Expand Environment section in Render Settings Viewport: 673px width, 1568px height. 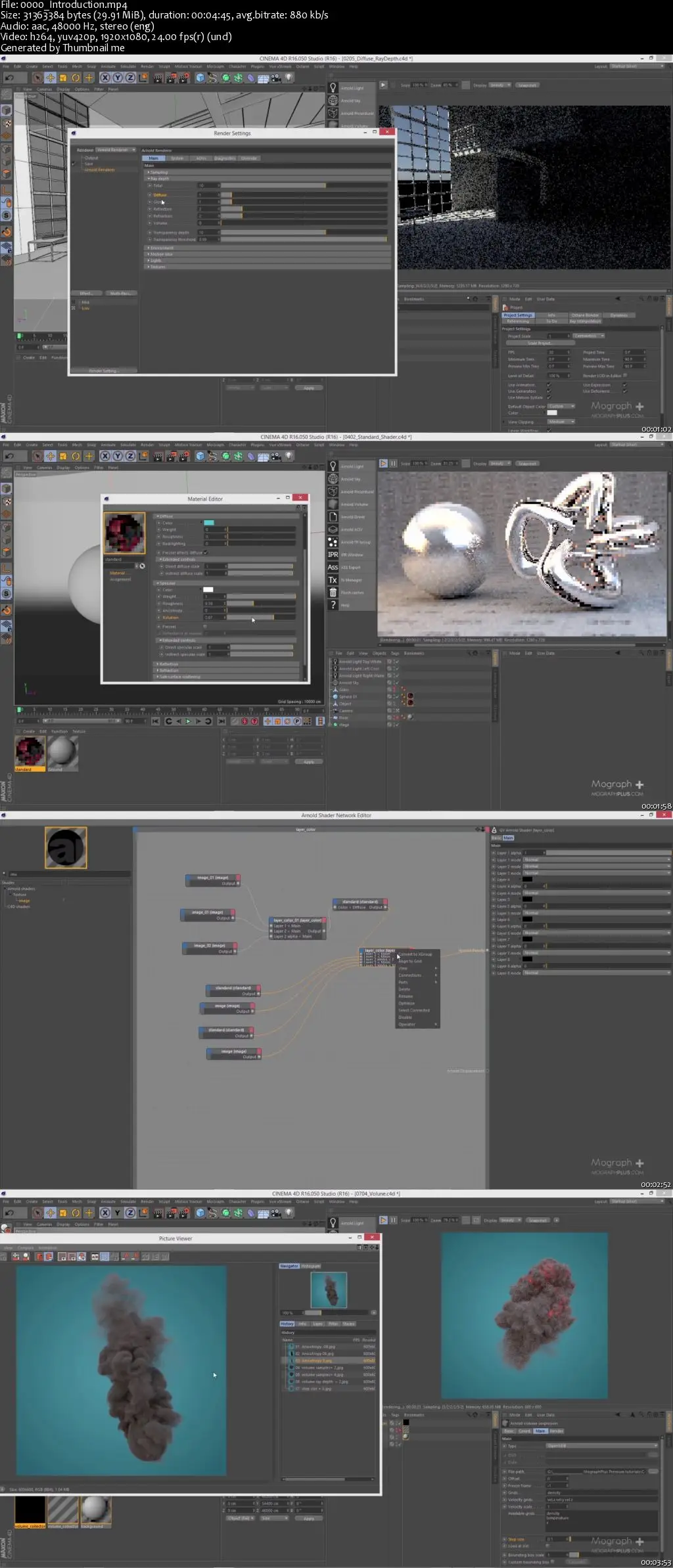point(267,248)
